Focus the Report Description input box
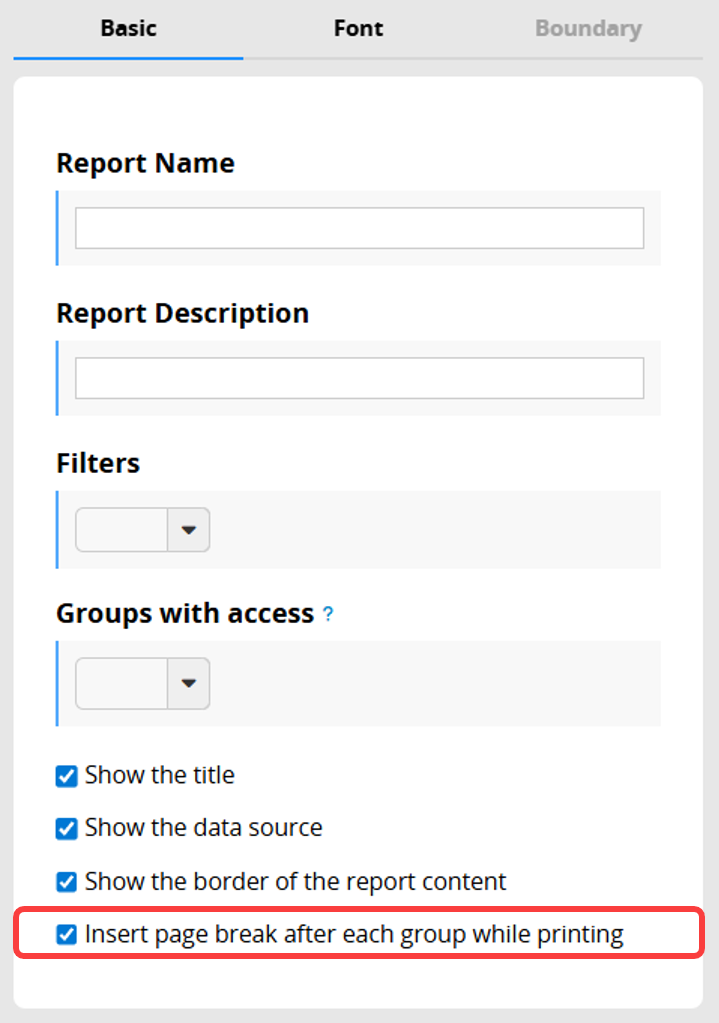 [x=360, y=378]
